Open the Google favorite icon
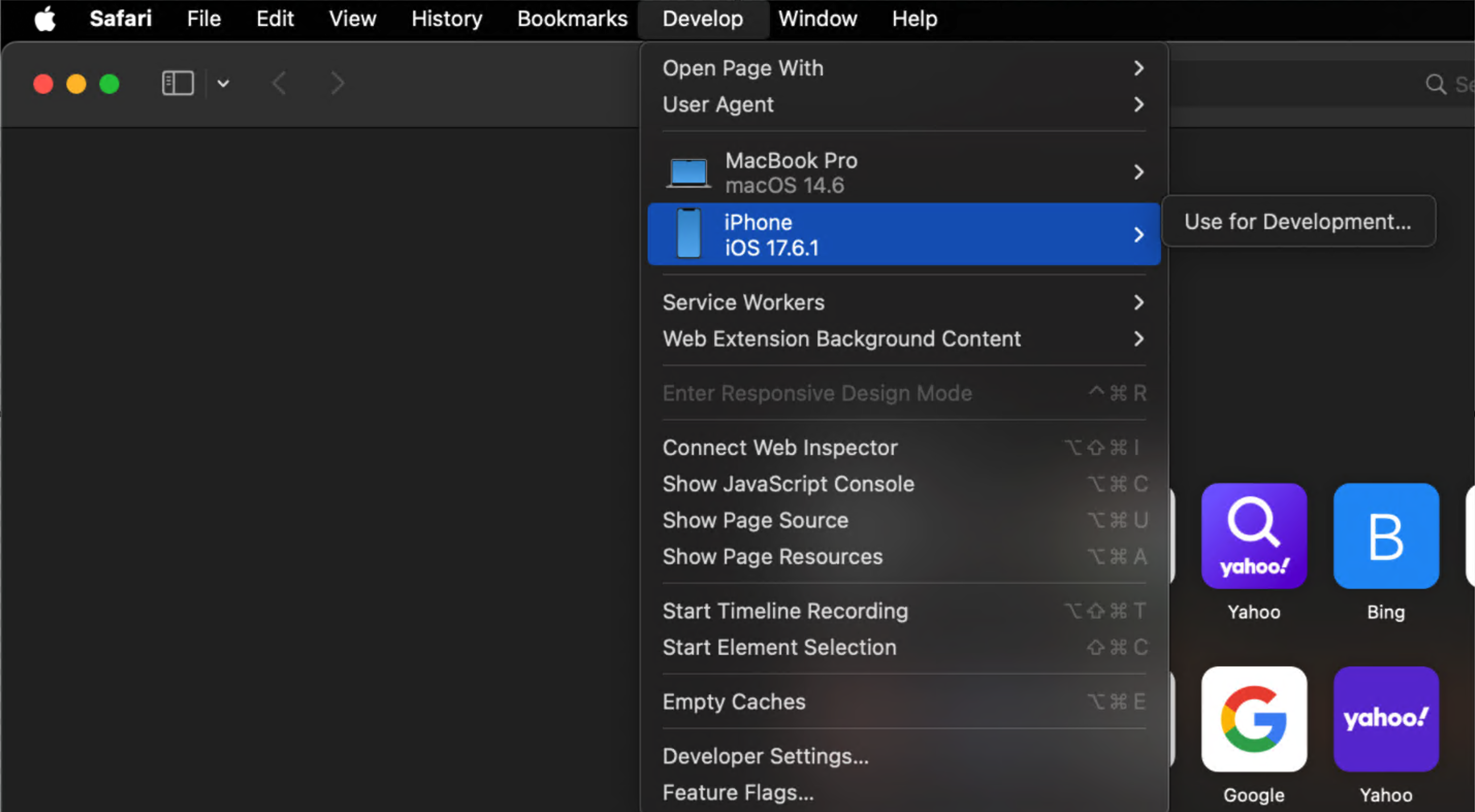The width and height of the screenshot is (1475, 812). (1254, 719)
